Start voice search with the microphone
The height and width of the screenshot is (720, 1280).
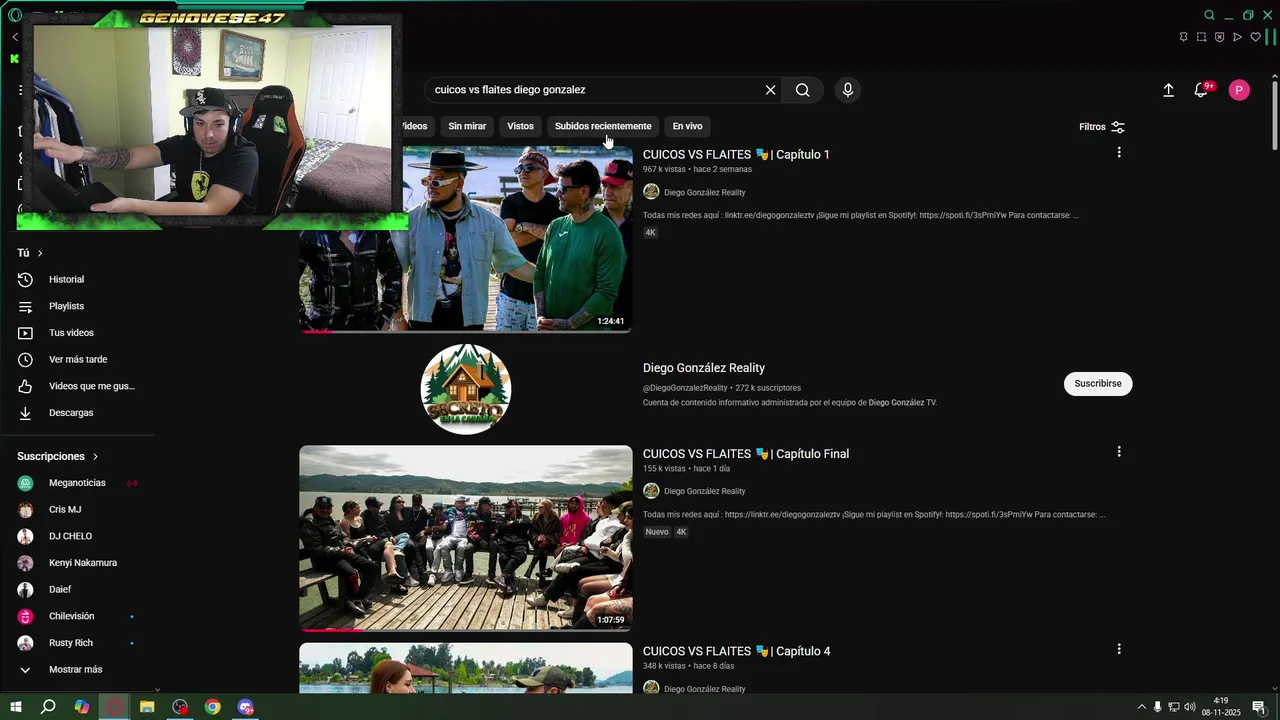pyautogui.click(x=848, y=90)
